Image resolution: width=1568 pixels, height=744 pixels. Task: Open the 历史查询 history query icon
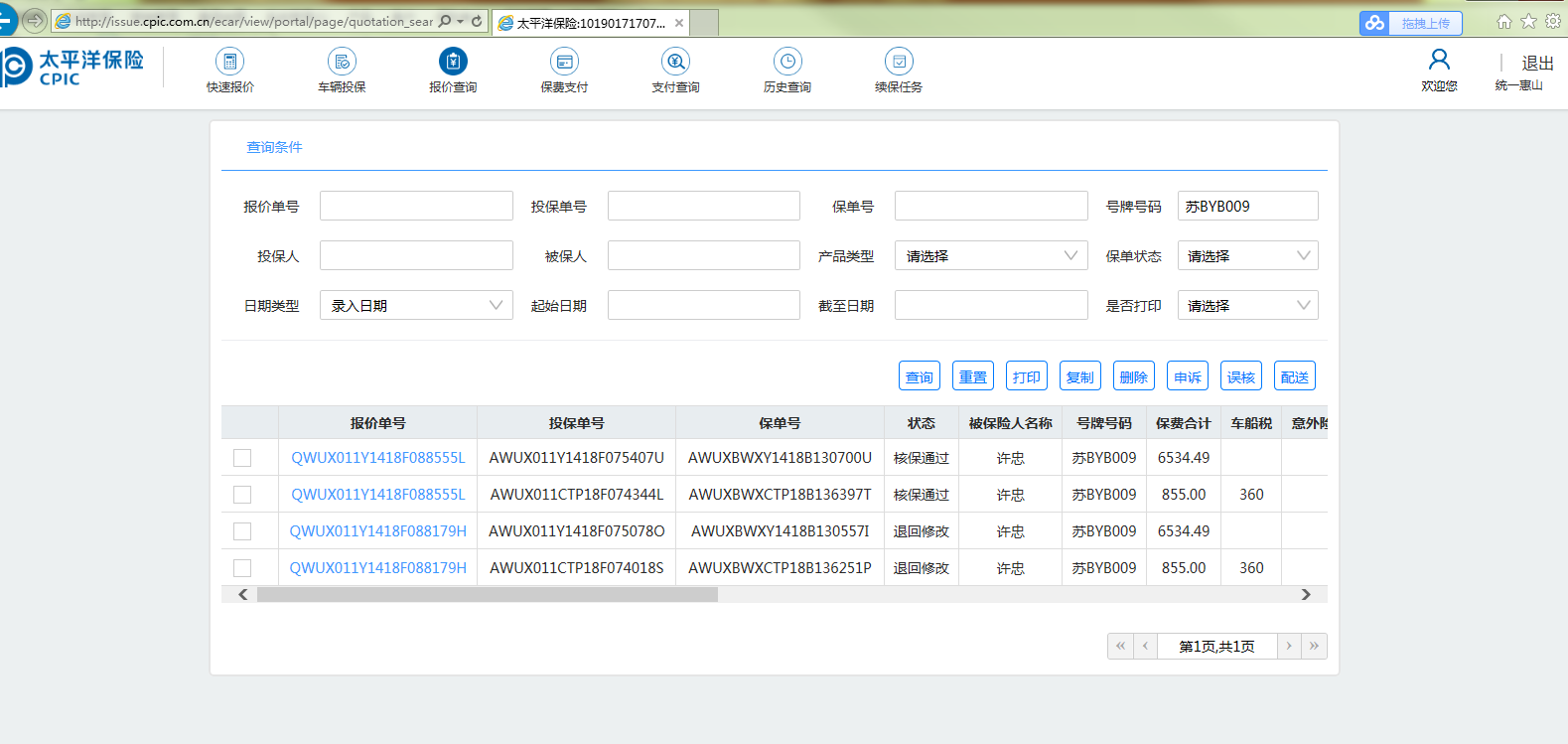(x=786, y=63)
